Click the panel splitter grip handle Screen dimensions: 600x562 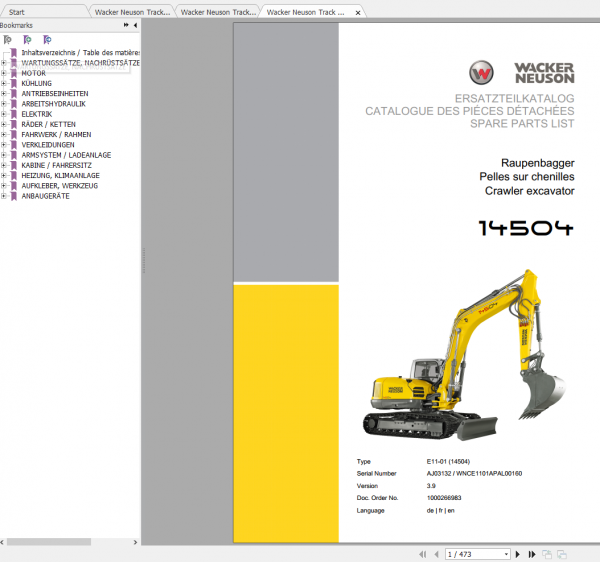tap(144, 260)
